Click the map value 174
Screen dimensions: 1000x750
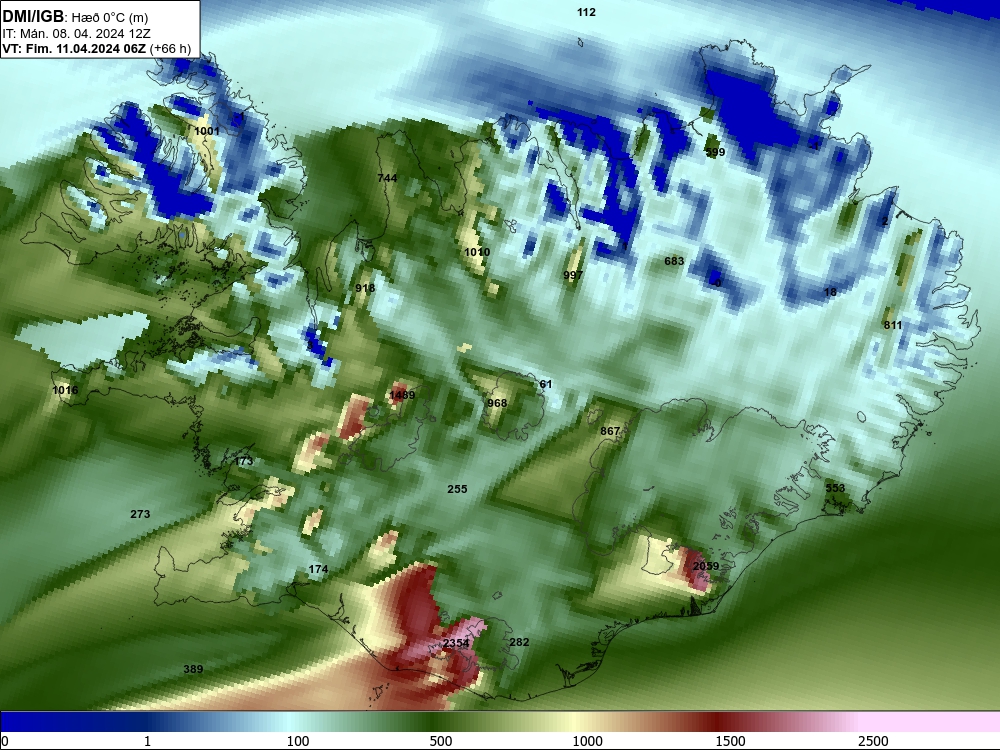[x=318, y=569]
